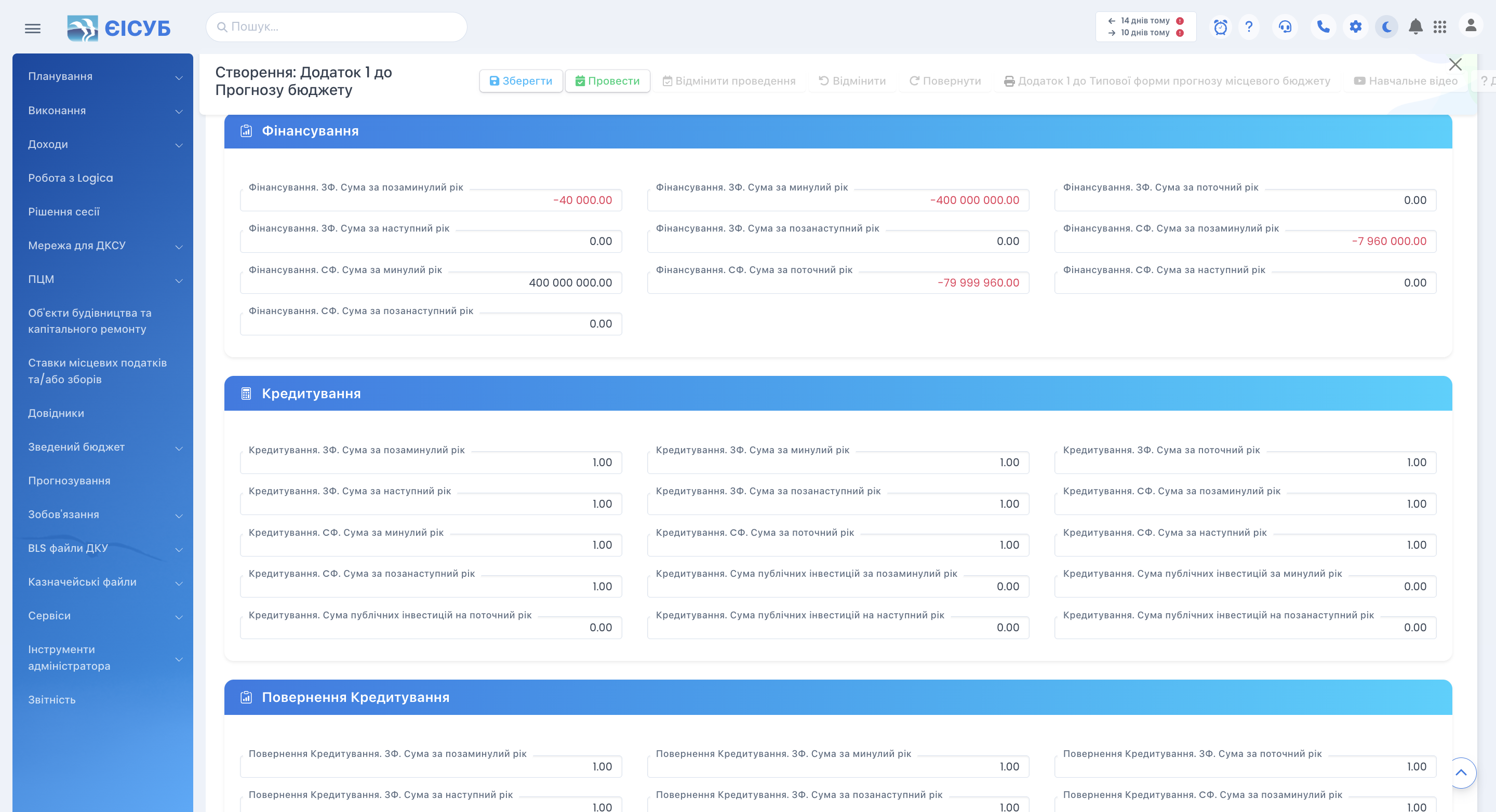Expand the Сервіси menu
The width and height of the screenshot is (1496, 812).
click(x=103, y=615)
